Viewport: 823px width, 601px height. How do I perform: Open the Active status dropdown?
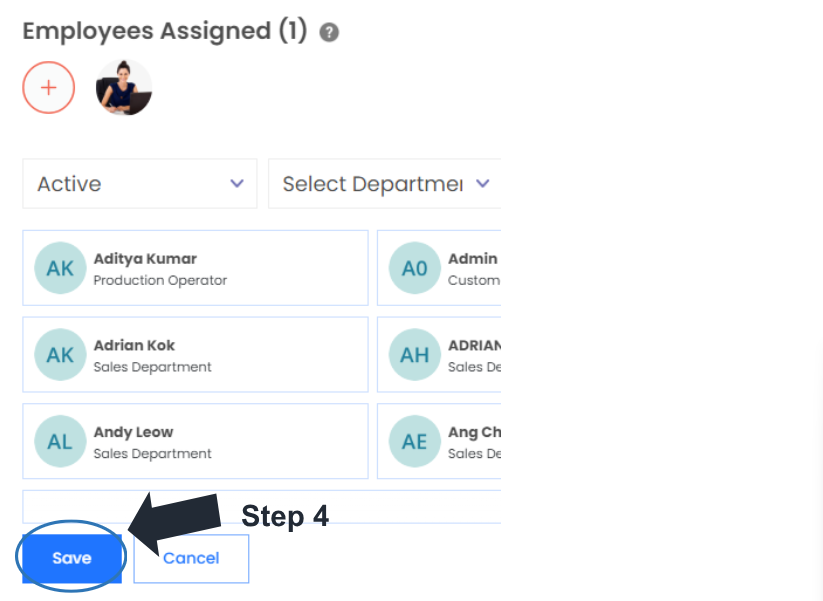click(x=139, y=184)
